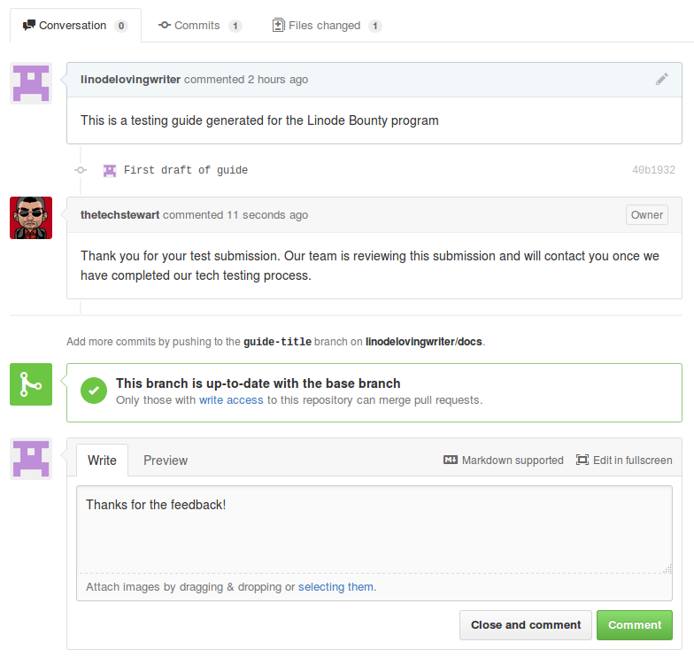Click the Markdown supported icon
Screen dimensions: 694x658
click(450, 460)
